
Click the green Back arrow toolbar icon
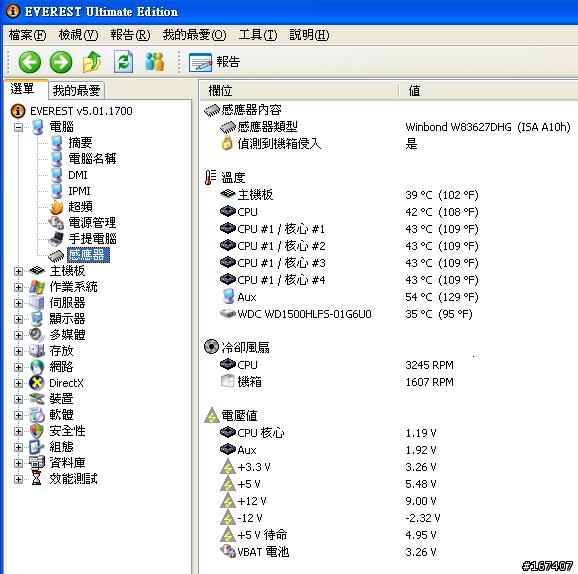click(x=29, y=62)
